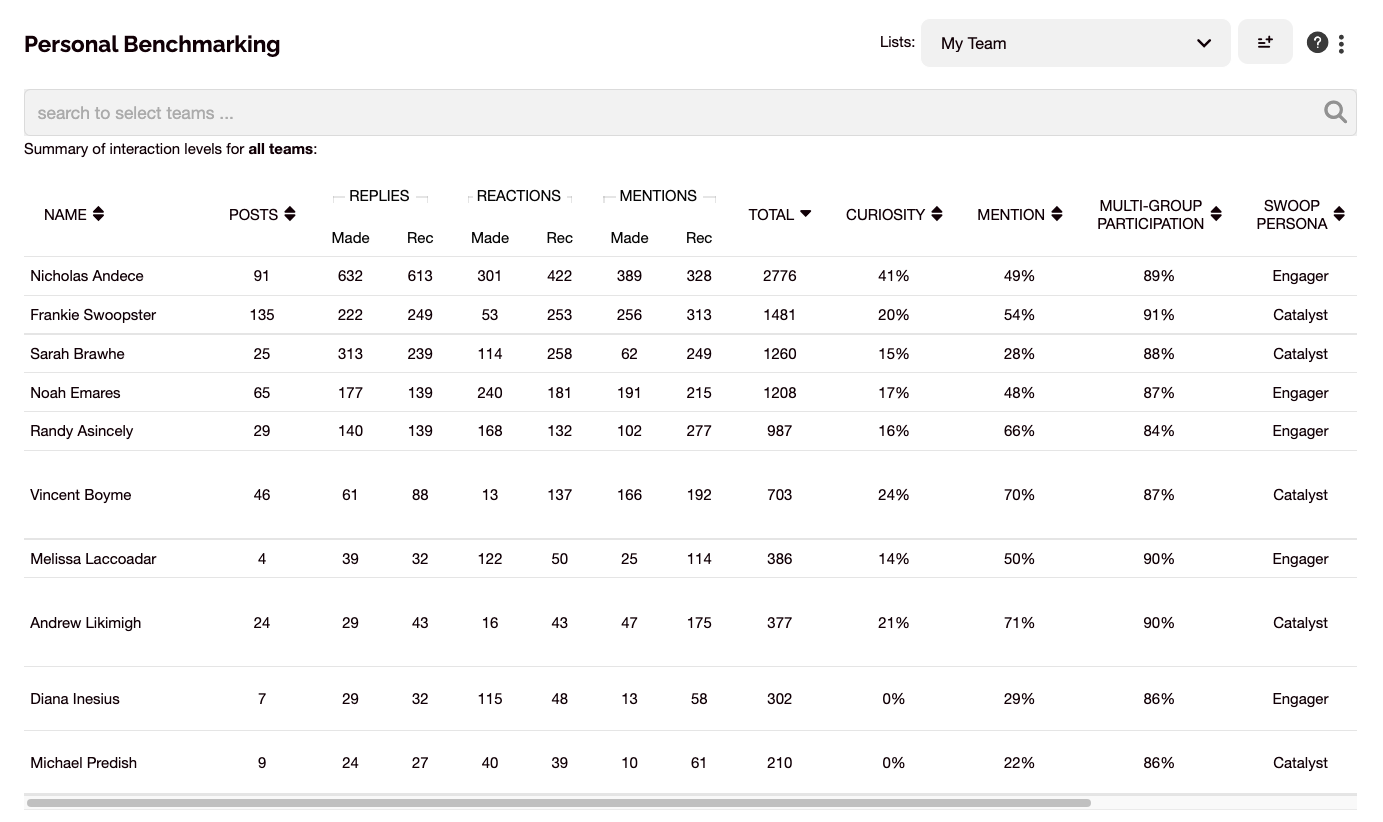
Task: Click the horizontal scrollbar under the table
Action: click(559, 802)
